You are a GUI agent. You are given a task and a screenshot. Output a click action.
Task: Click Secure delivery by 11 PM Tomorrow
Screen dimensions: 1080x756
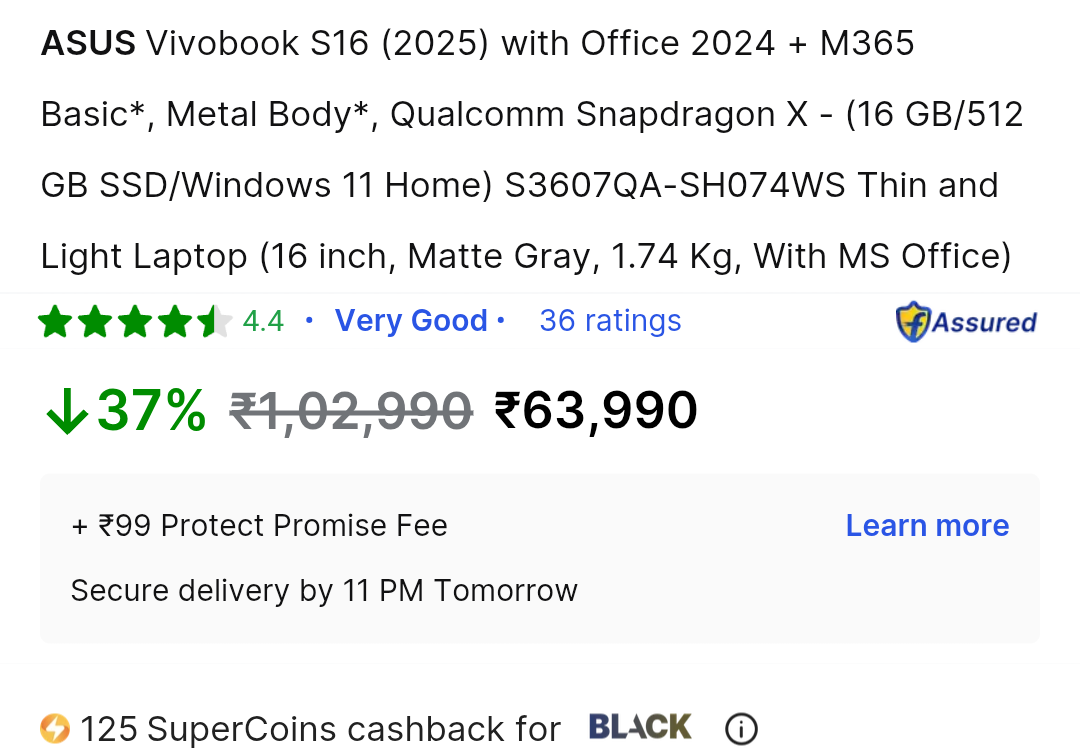(324, 591)
